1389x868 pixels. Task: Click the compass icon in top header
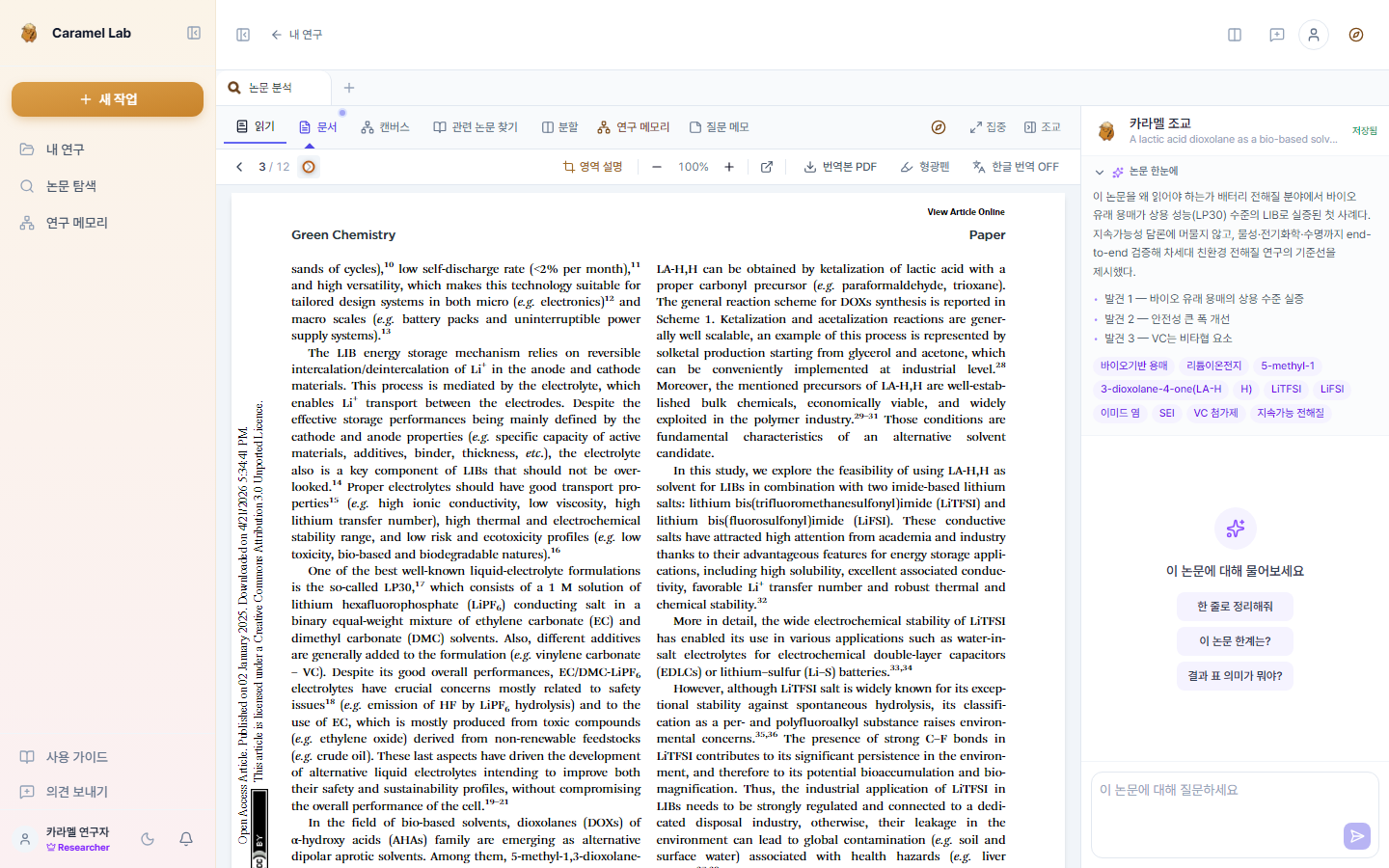click(x=1356, y=35)
